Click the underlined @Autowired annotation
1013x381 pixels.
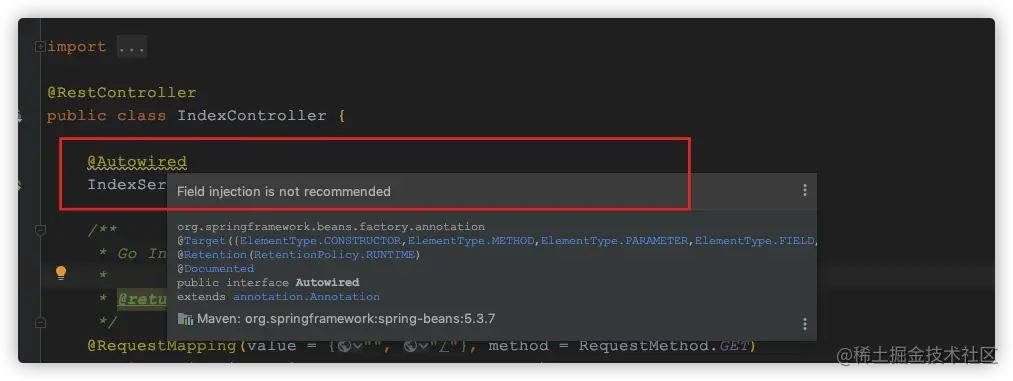pos(137,161)
